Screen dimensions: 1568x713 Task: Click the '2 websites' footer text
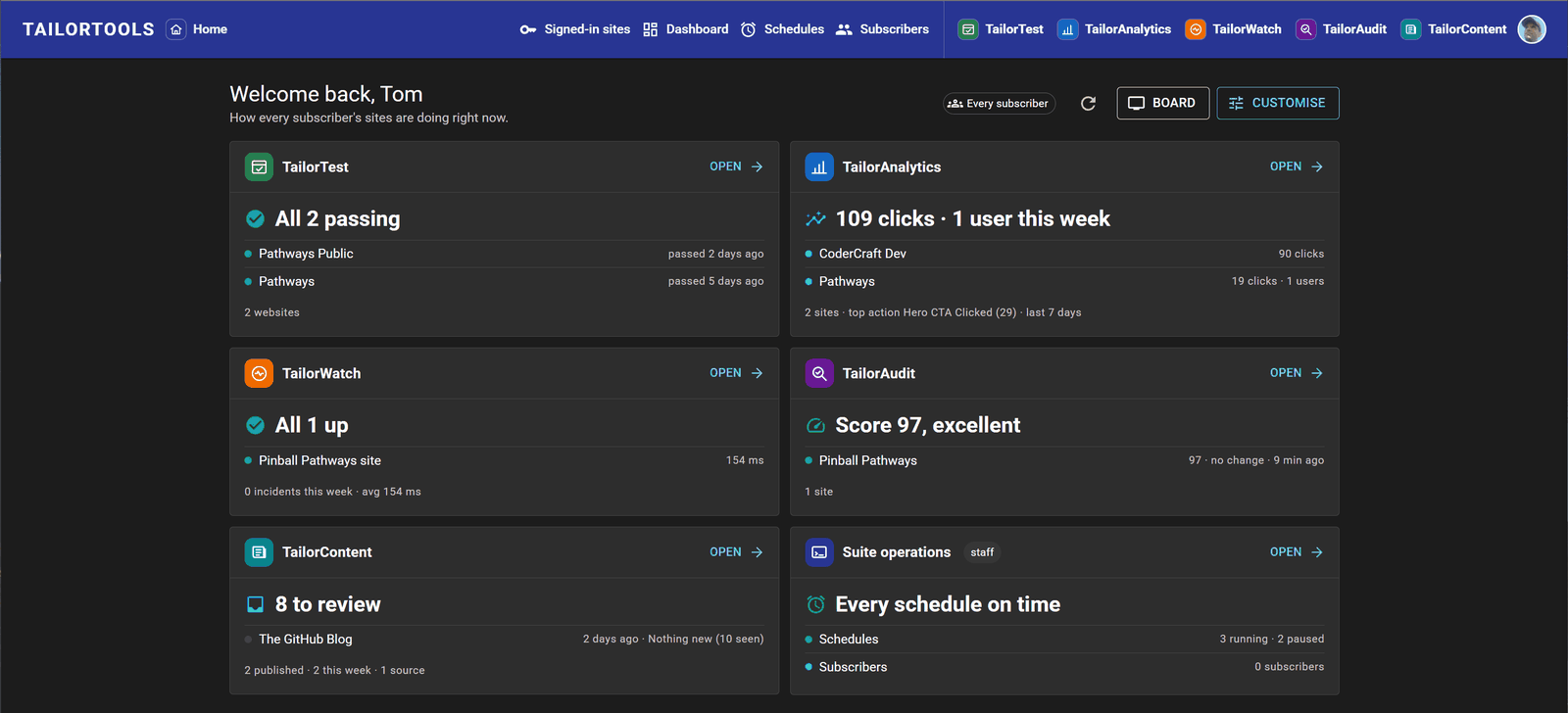pyautogui.click(x=272, y=312)
